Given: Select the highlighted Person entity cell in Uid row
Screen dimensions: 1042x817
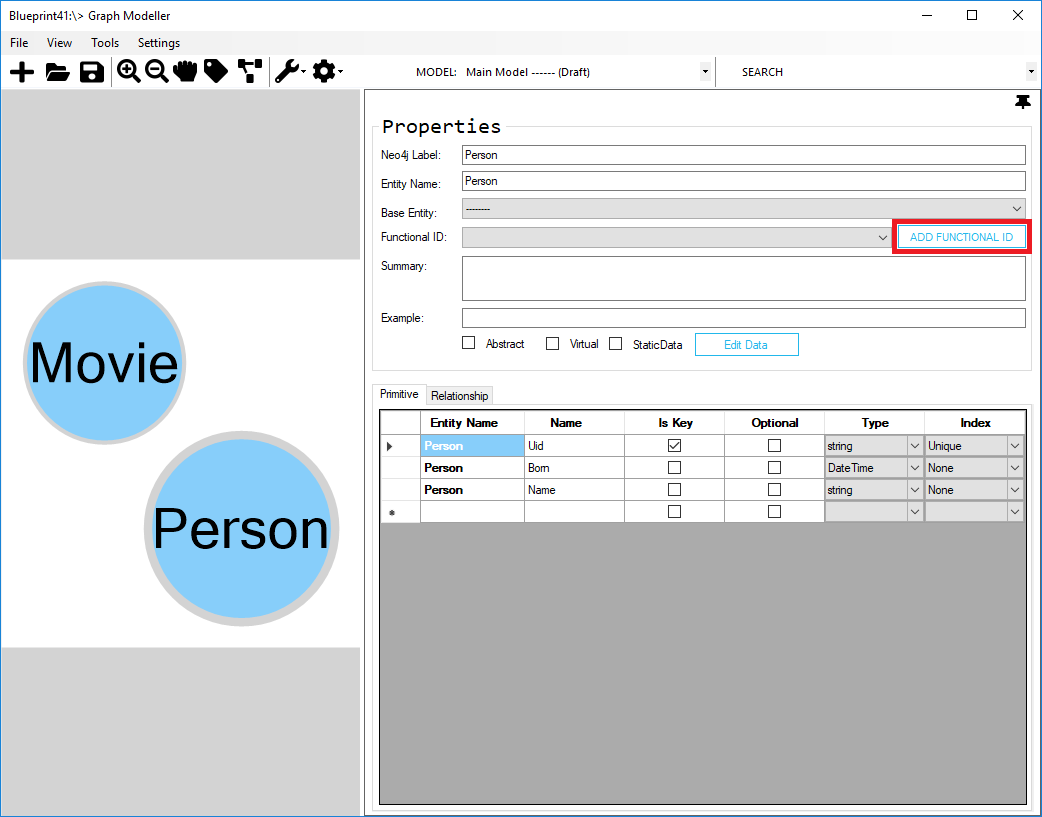Looking at the screenshot, I should point(472,445).
